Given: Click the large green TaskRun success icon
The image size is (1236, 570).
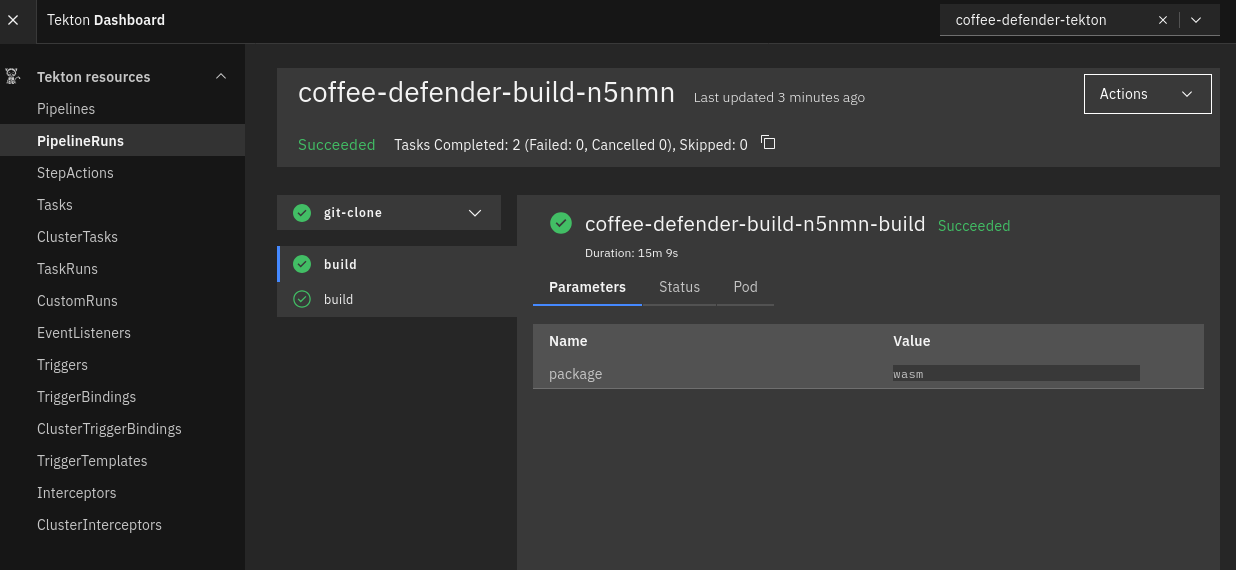Looking at the screenshot, I should (x=561, y=223).
